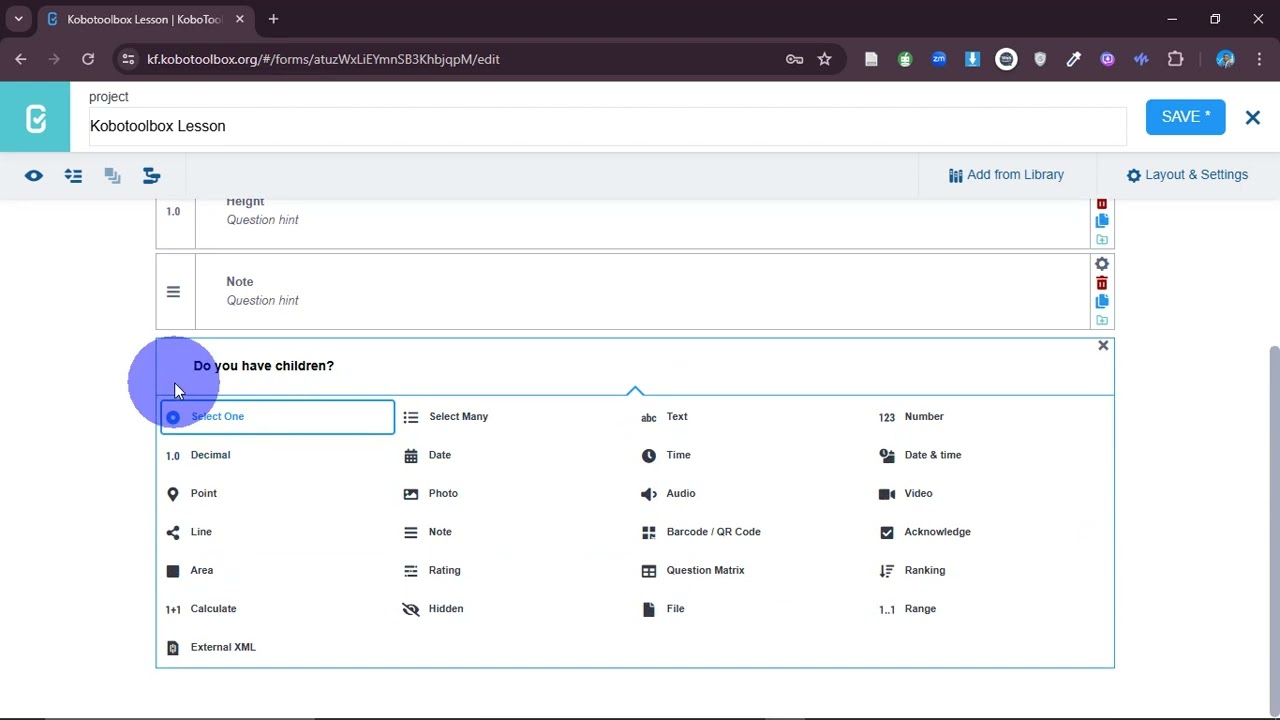1280x720 pixels.
Task: Click the browser address bar URL
Action: [x=323, y=59]
